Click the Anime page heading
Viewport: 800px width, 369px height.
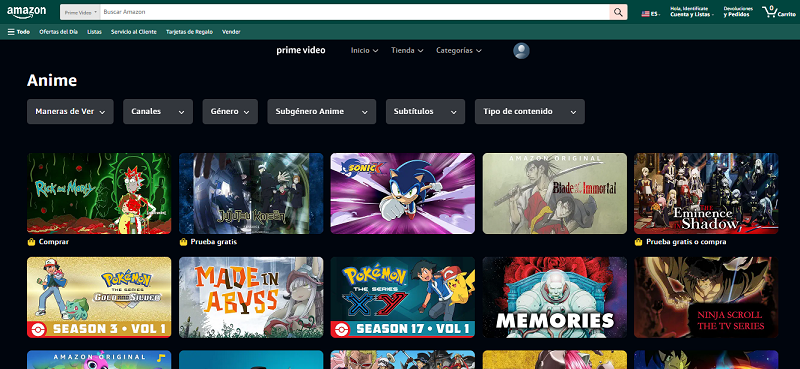[52, 80]
